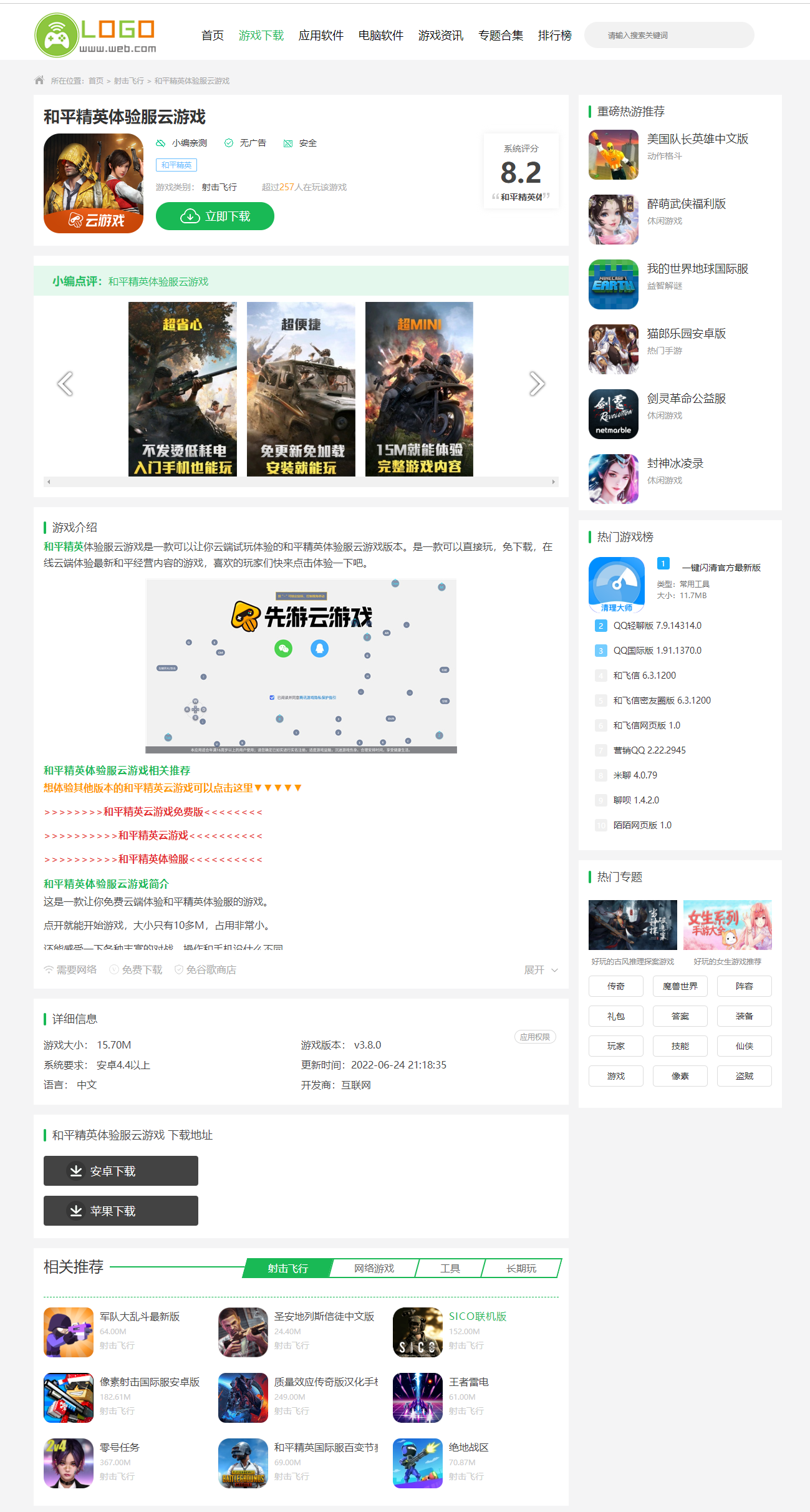Screen dimensions: 810x1512
Task: Click the 安全 badge icon
Action: tap(288, 143)
